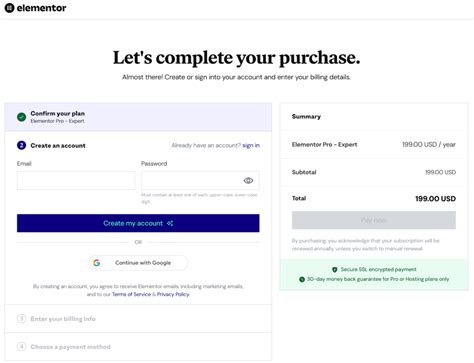Expand Enter your billing info step
Viewport: 474px width, 363px height.
pyautogui.click(x=138, y=319)
